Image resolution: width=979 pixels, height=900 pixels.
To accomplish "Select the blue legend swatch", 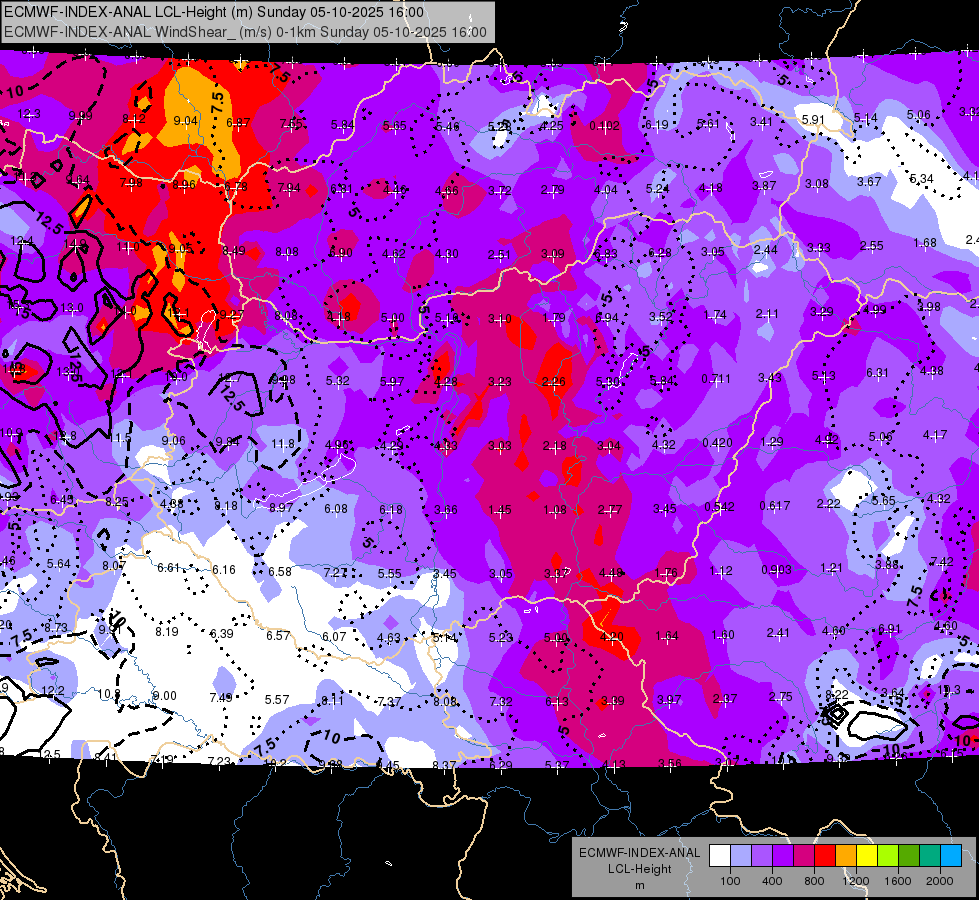I will click(951, 856).
